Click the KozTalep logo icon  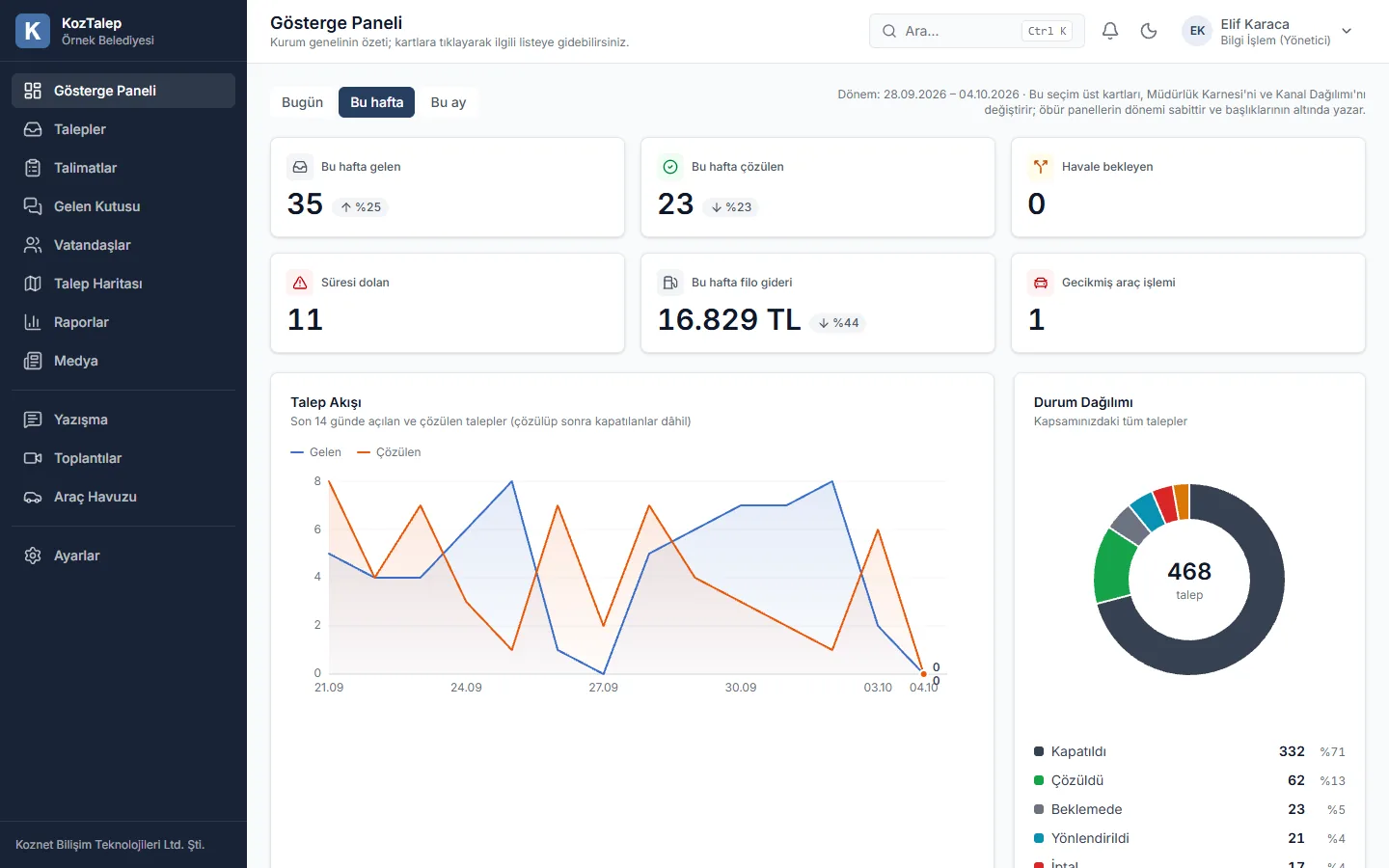tap(33, 31)
